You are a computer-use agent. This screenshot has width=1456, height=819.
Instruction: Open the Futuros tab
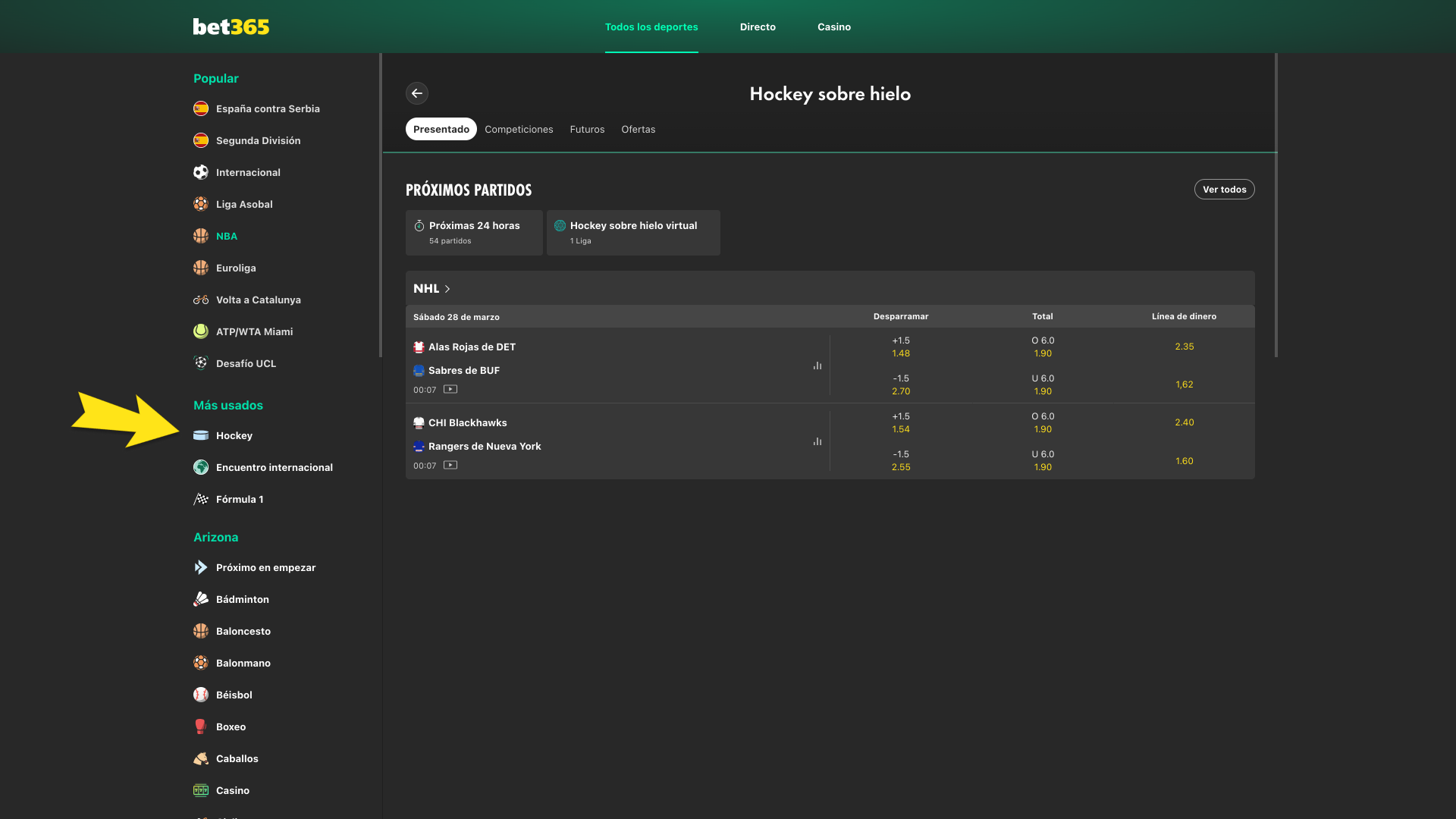coord(587,129)
